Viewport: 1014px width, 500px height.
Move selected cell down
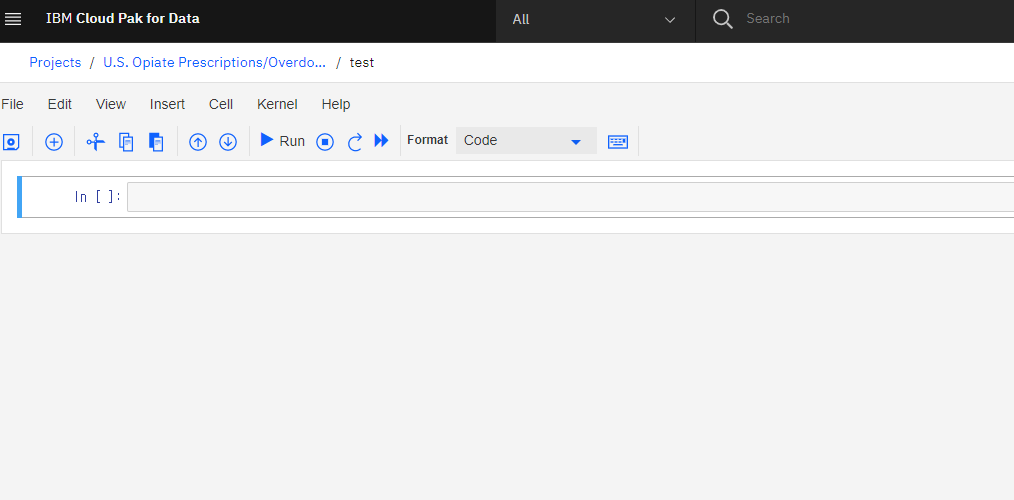pyautogui.click(x=228, y=142)
